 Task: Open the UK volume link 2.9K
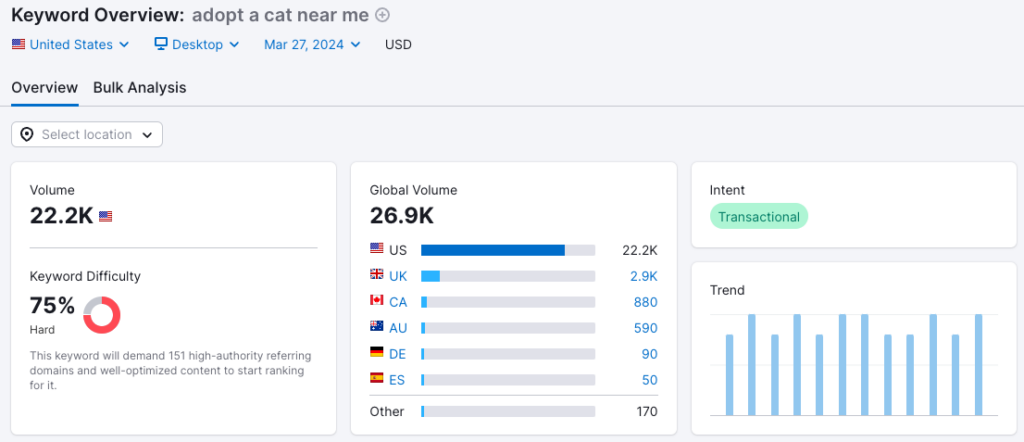[x=644, y=275]
